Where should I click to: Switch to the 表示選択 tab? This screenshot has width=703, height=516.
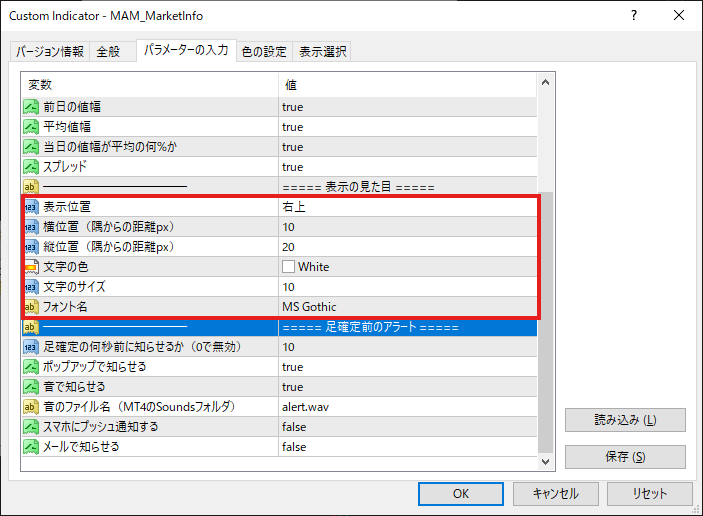tap(322, 52)
